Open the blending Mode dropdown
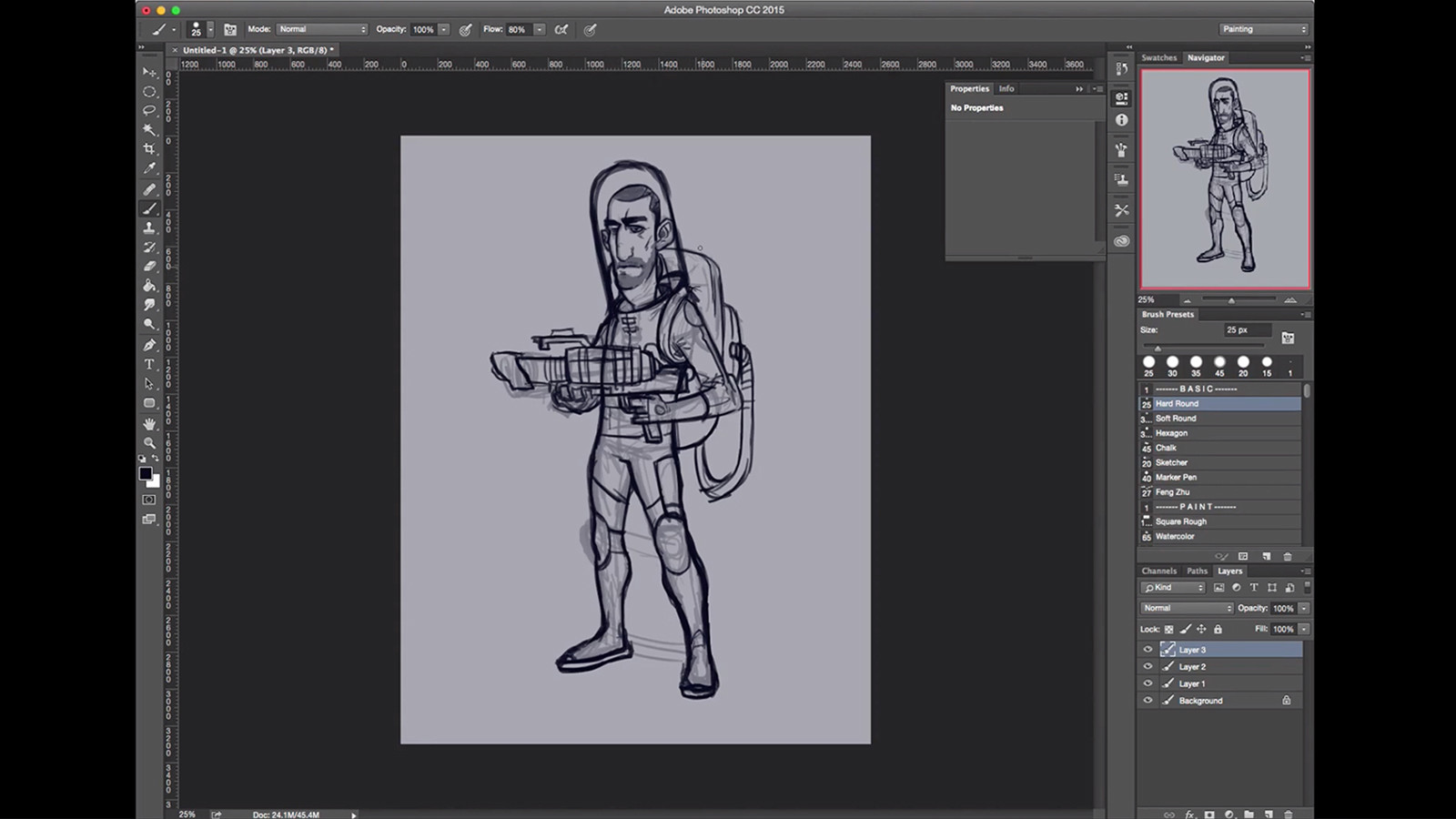This screenshot has width=1456, height=819. click(323, 28)
